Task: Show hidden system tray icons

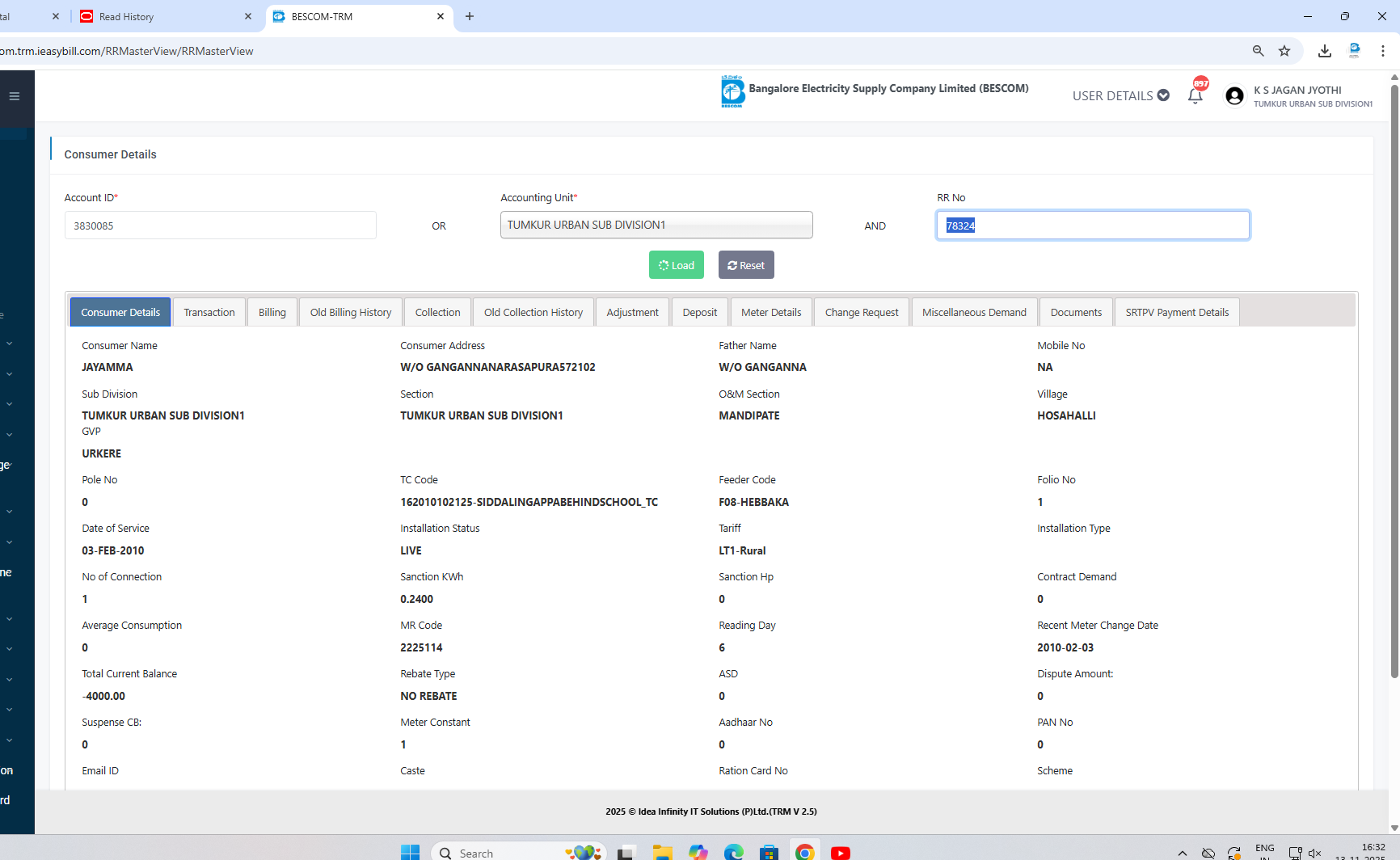Action: (x=1183, y=854)
